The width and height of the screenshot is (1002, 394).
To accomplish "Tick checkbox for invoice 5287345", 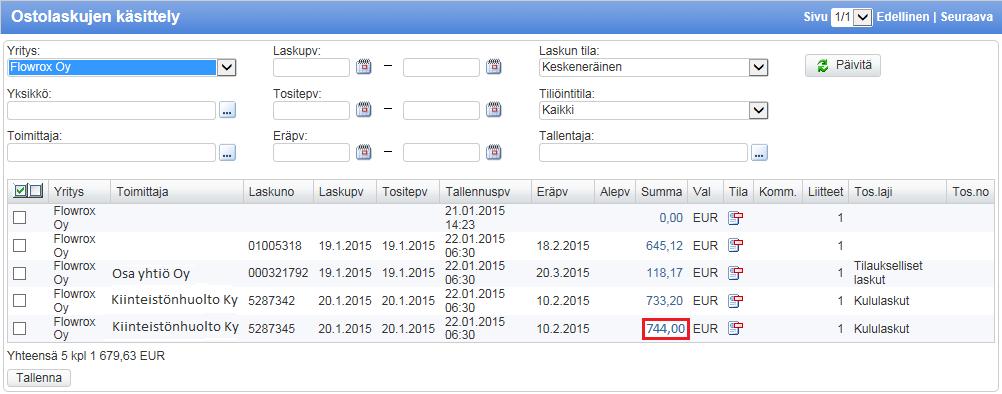I will coord(20,328).
